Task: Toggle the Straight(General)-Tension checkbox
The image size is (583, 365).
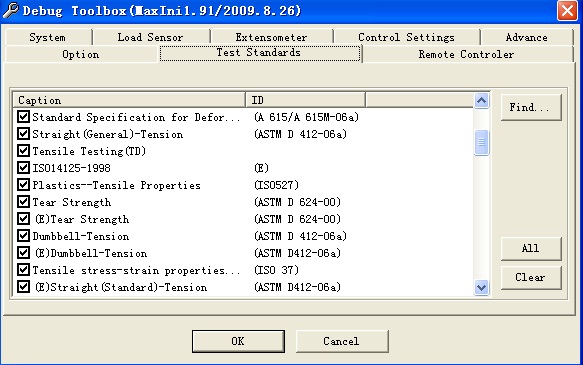Action: (23, 134)
